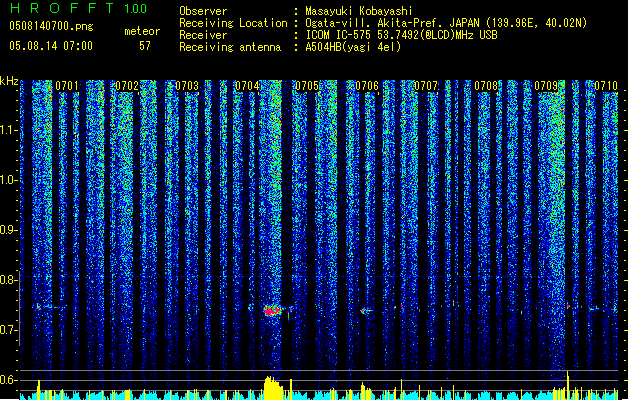Image resolution: width=629 pixels, height=400 pixels.
Task: Click the 'Receiving antenna' field label
Action: pos(230,47)
